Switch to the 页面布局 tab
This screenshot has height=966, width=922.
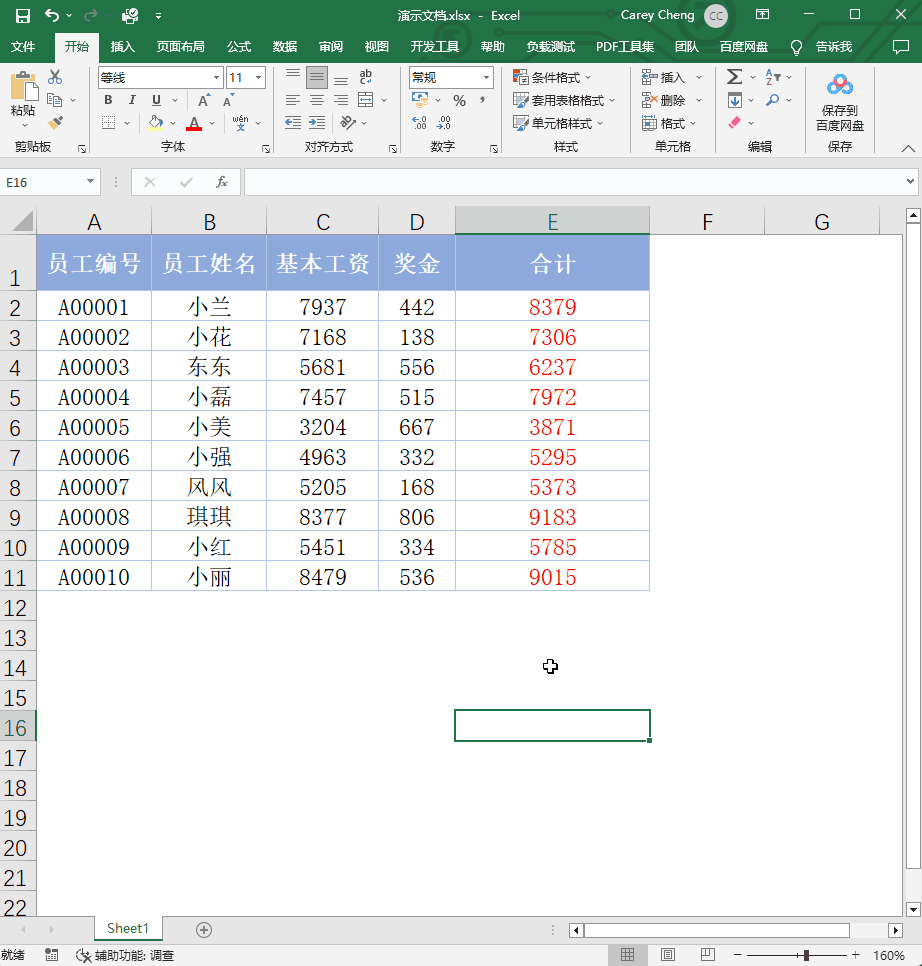pyautogui.click(x=180, y=47)
